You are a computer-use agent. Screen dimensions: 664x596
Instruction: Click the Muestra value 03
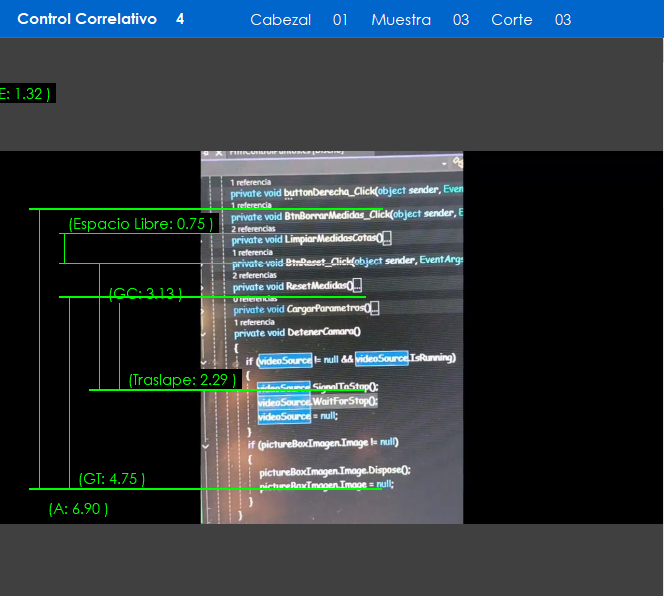[x=460, y=20]
